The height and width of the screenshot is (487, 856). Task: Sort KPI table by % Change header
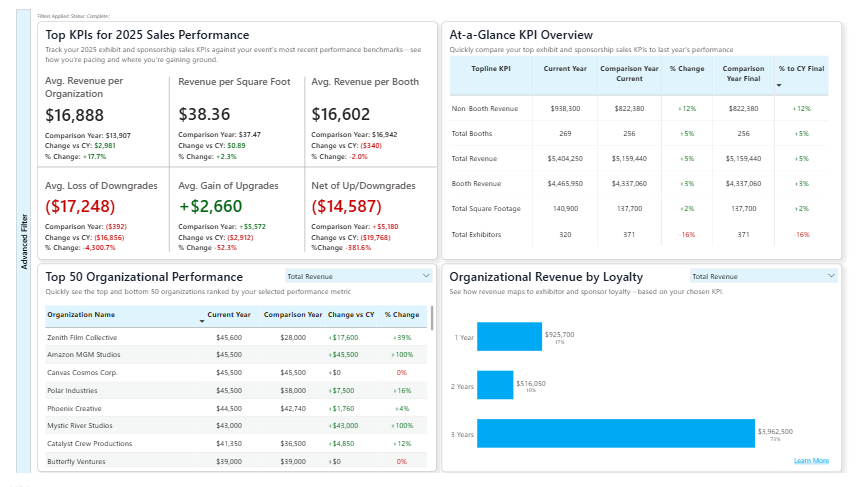click(x=686, y=69)
